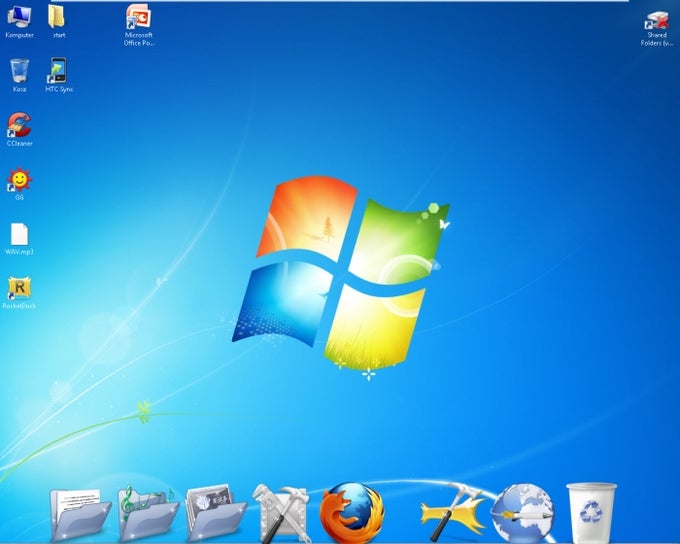Select the WAV.mp3 file icon
Screen dimensions: 680x544
click(19, 234)
